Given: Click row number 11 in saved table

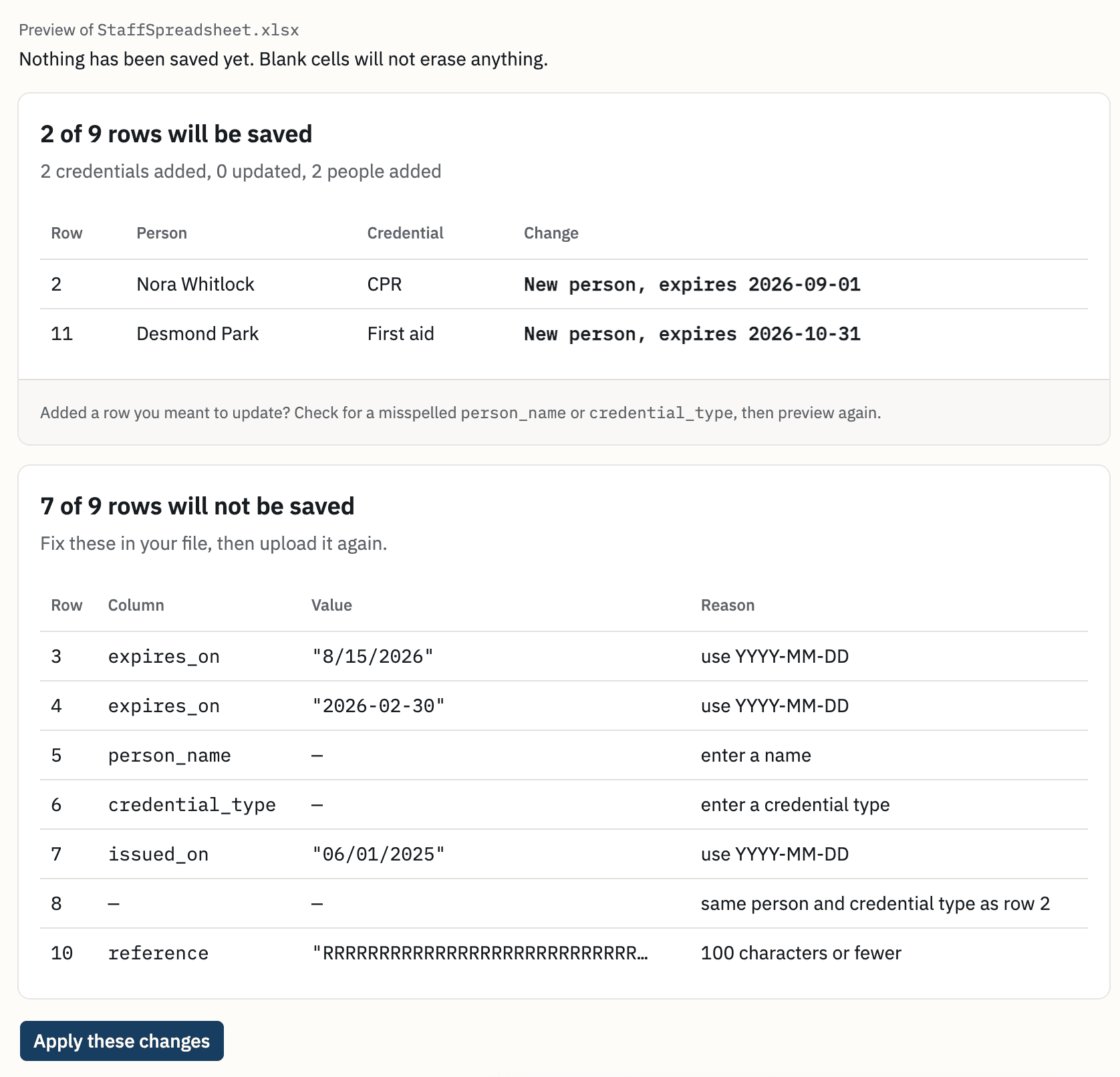Looking at the screenshot, I should point(61,333).
